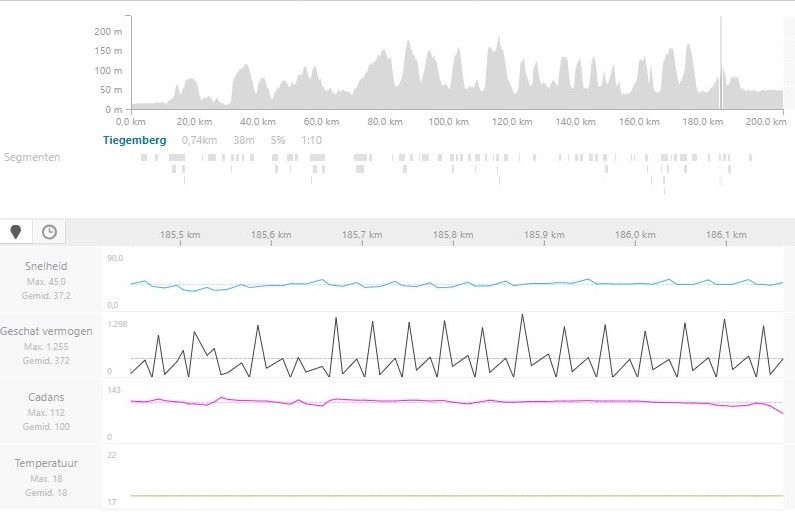This screenshot has width=795, height=530.
Task: Click the 185,7 km axis tick
Action: (x=362, y=235)
